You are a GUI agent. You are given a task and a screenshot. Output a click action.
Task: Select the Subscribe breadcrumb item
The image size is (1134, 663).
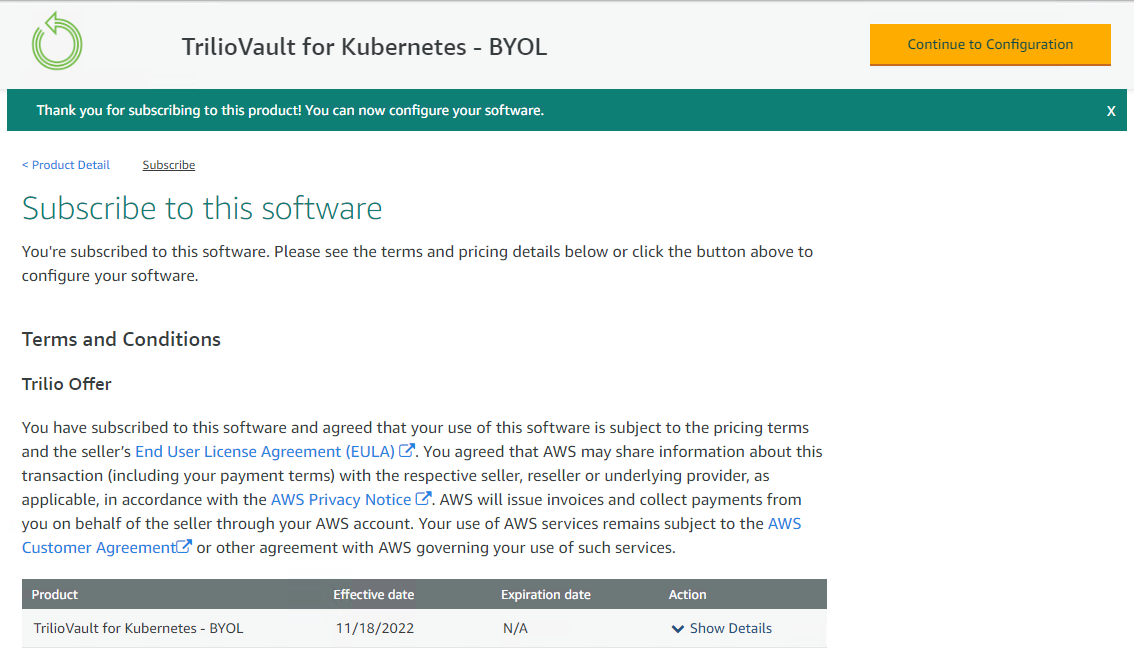click(168, 165)
